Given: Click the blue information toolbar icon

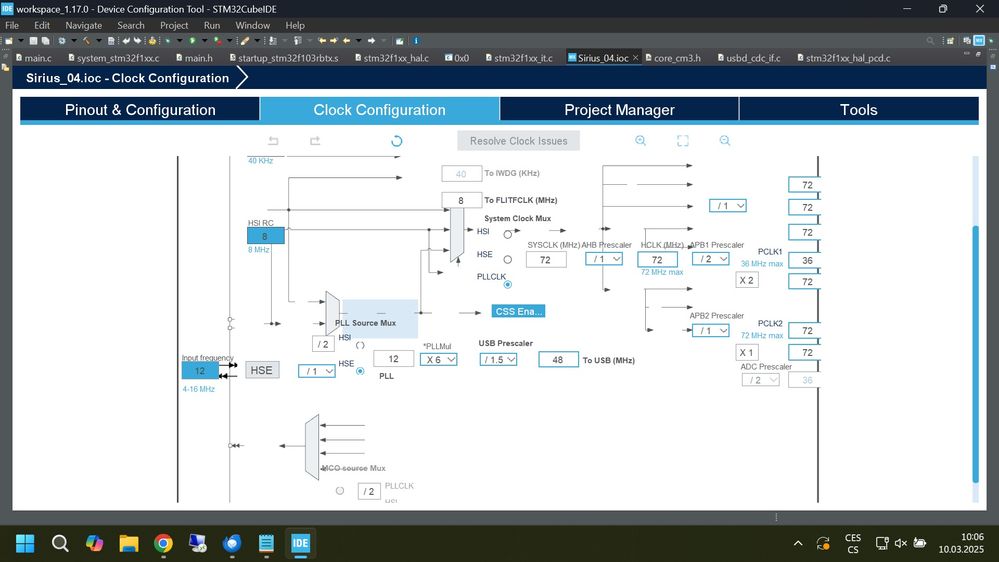Looking at the screenshot, I should [416, 41].
